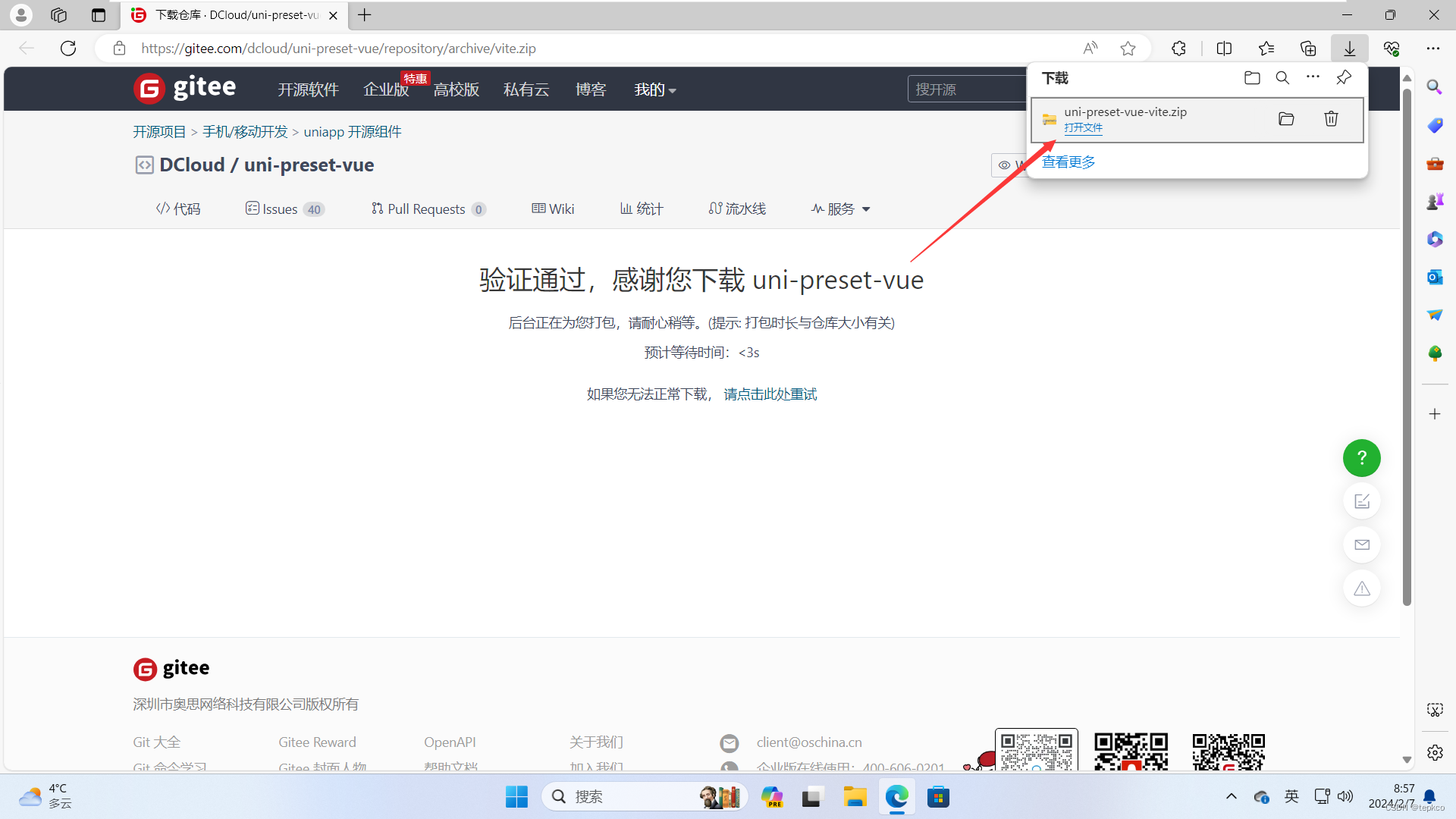This screenshot has height=819, width=1456.
Task: Show uni-preset-vue-vite.zip in folder
Action: click(1286, 119)
